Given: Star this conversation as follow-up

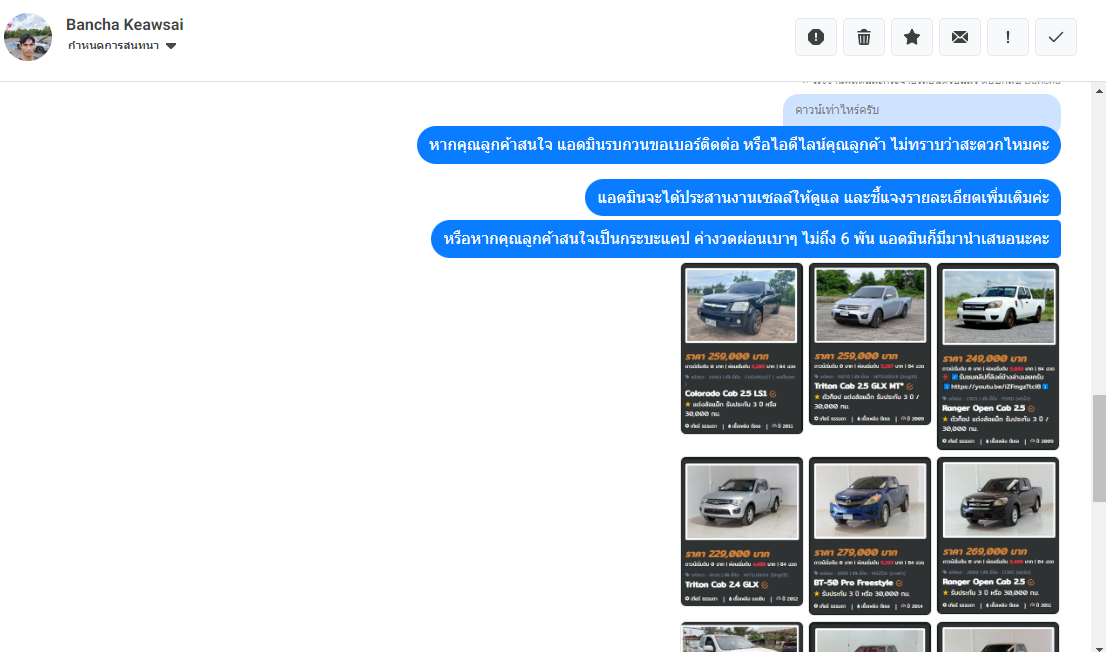Looking at the screenshot, I should click(x=911, y=37).
